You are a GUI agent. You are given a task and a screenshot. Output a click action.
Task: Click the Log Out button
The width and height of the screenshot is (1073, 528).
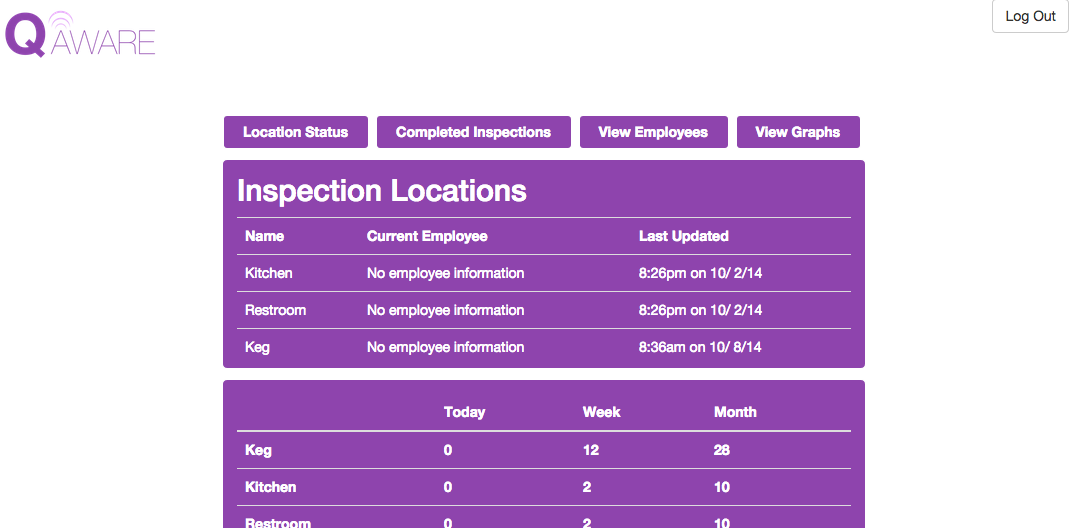(1030, 16)
